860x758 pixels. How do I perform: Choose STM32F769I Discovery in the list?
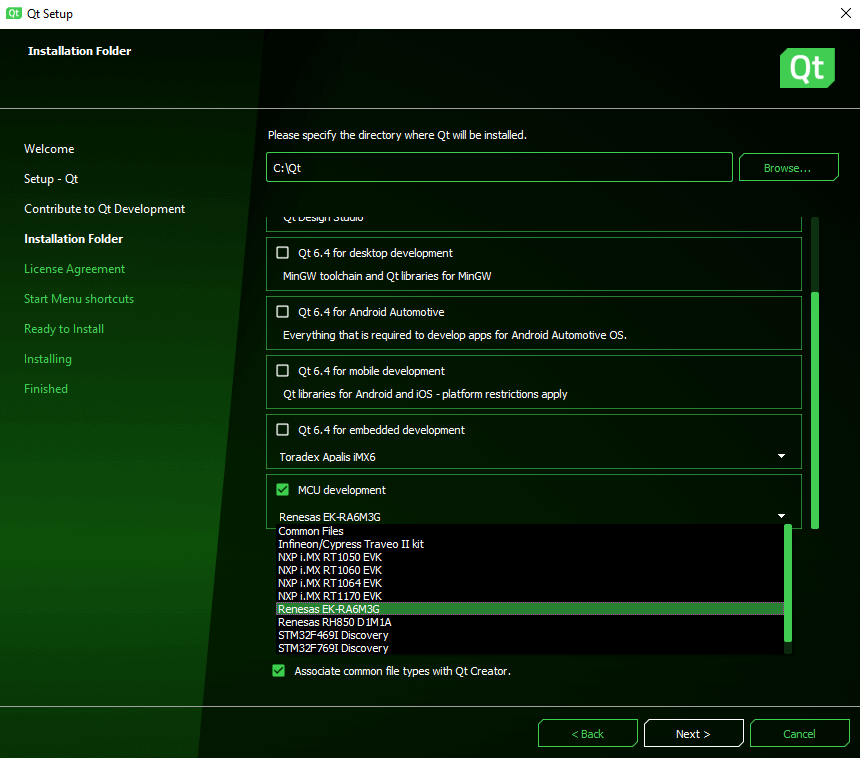pyautogui.click(x=333, y=648)
